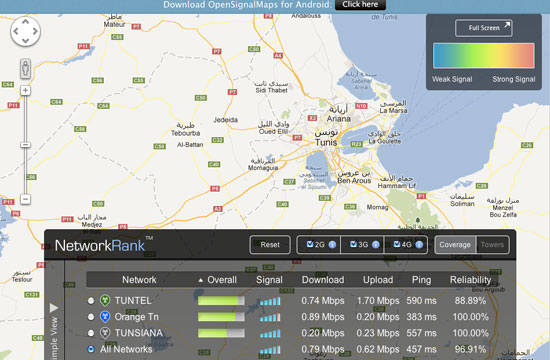This screenshot has height=360, width=550.
Task: Disable the 4G checkbox
Action: click(x=397, y=244)
